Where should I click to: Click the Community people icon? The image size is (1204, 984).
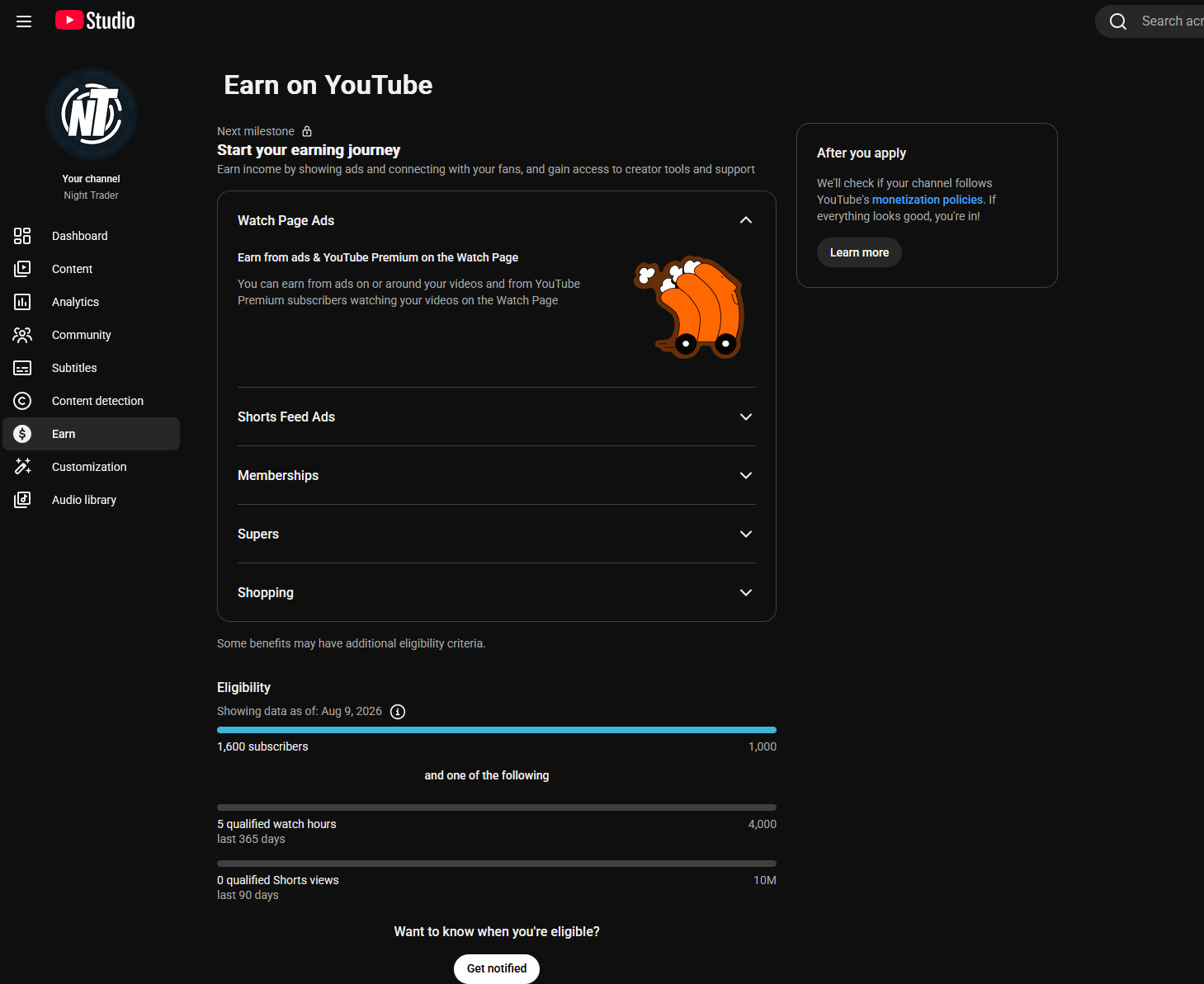[x=22, y=335]
